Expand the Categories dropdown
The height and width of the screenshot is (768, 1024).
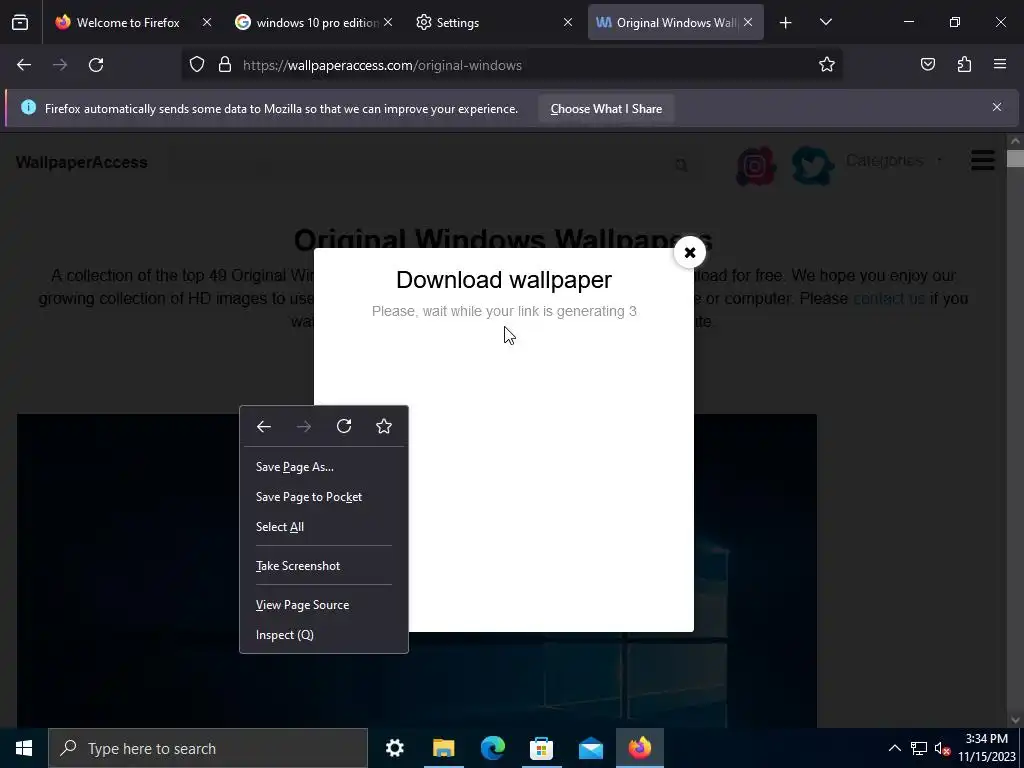(x=895, y=161)
